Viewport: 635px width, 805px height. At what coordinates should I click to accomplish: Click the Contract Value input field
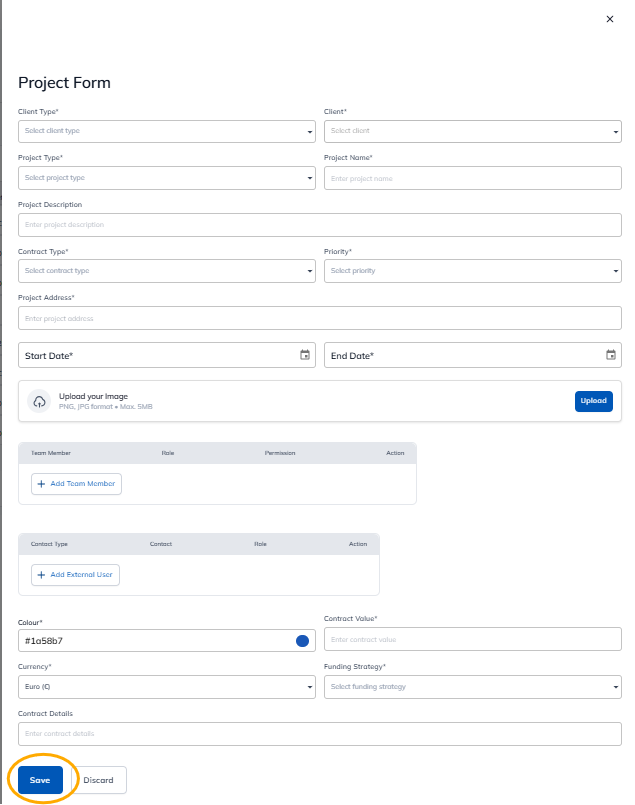pos(472,639)
